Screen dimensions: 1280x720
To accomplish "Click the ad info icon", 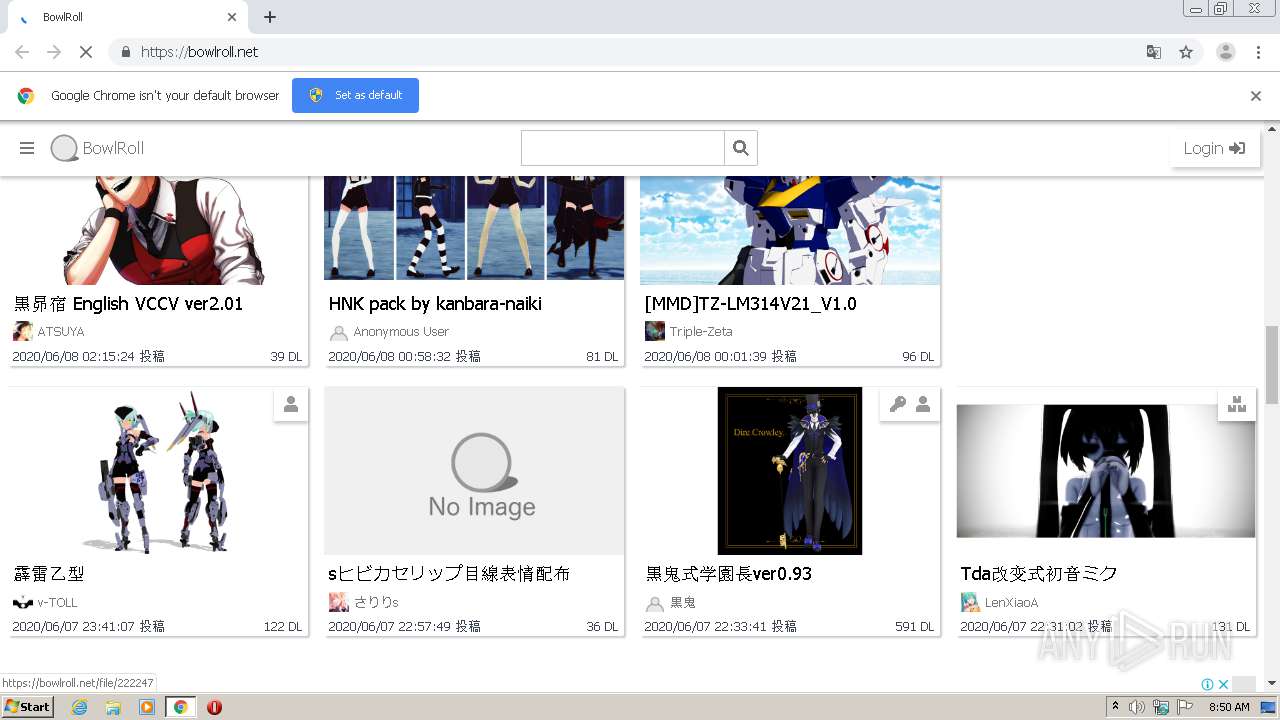I will (x=1207, y=685).
